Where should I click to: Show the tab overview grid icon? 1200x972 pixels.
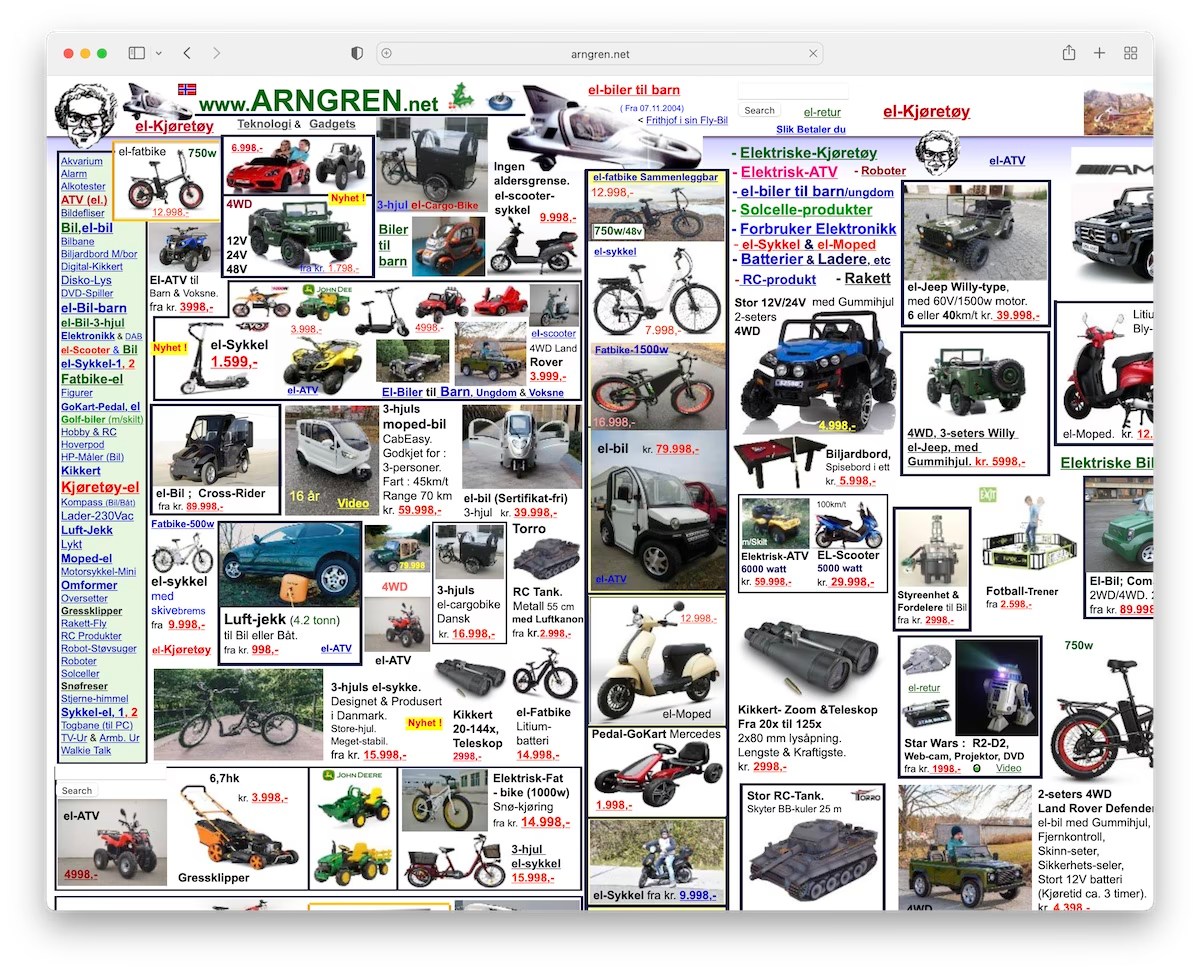pyautogui.click(x=1131, y=53)
